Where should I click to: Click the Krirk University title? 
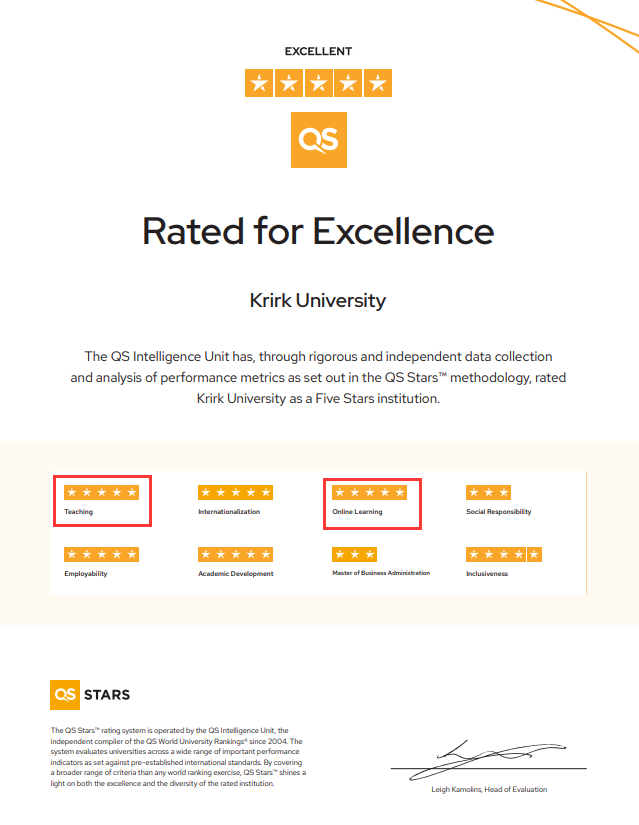318,300
